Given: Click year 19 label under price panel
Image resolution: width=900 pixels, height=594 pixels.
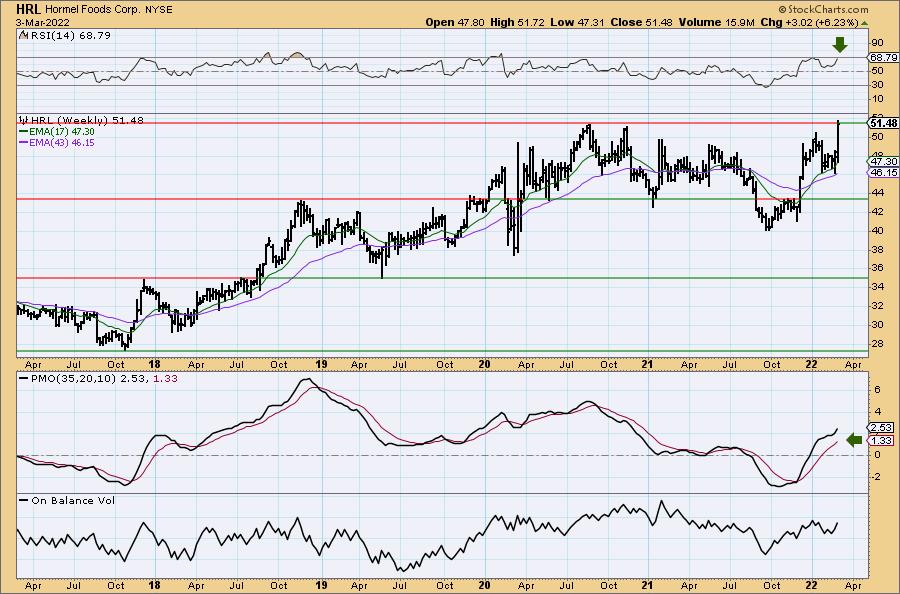Looking at the screenshot, I should [x=321, y=364].
